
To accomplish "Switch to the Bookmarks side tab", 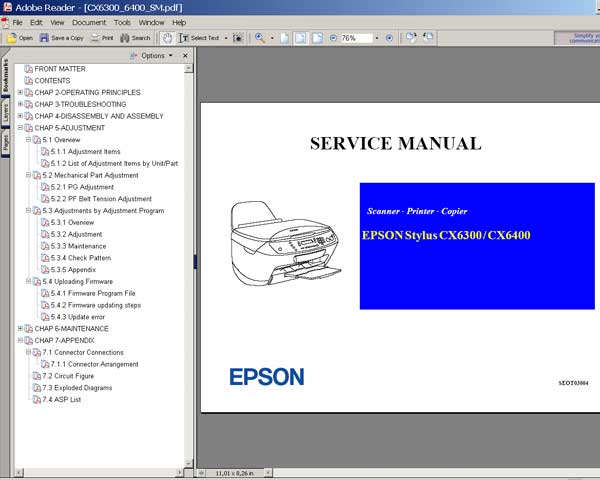I will point(5,75).
